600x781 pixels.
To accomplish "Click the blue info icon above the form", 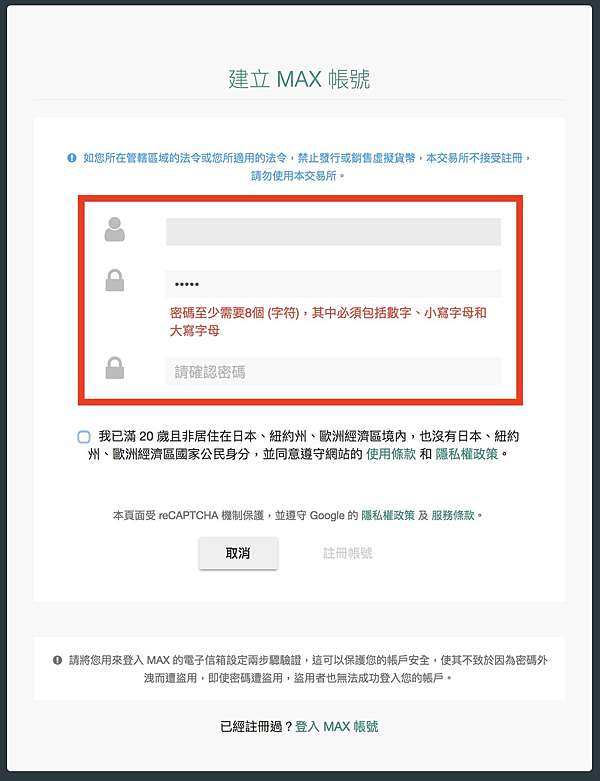I will click(x=72, y=158).
